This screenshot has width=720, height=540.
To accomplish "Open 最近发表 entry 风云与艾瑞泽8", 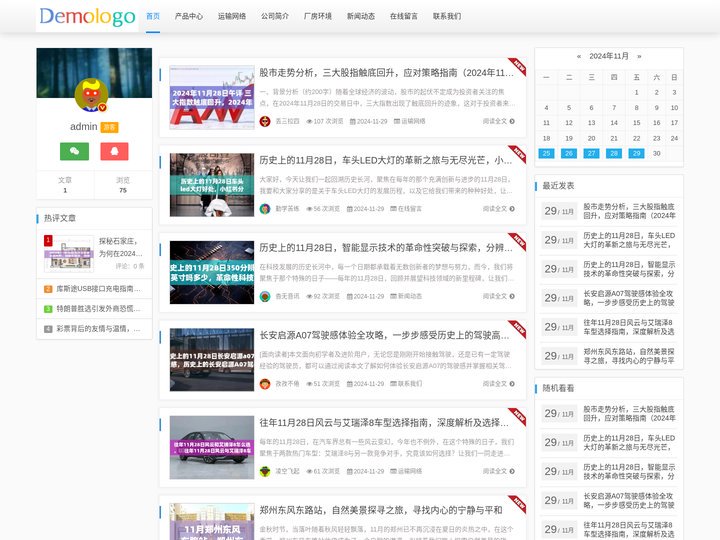I will coord(629,326).
